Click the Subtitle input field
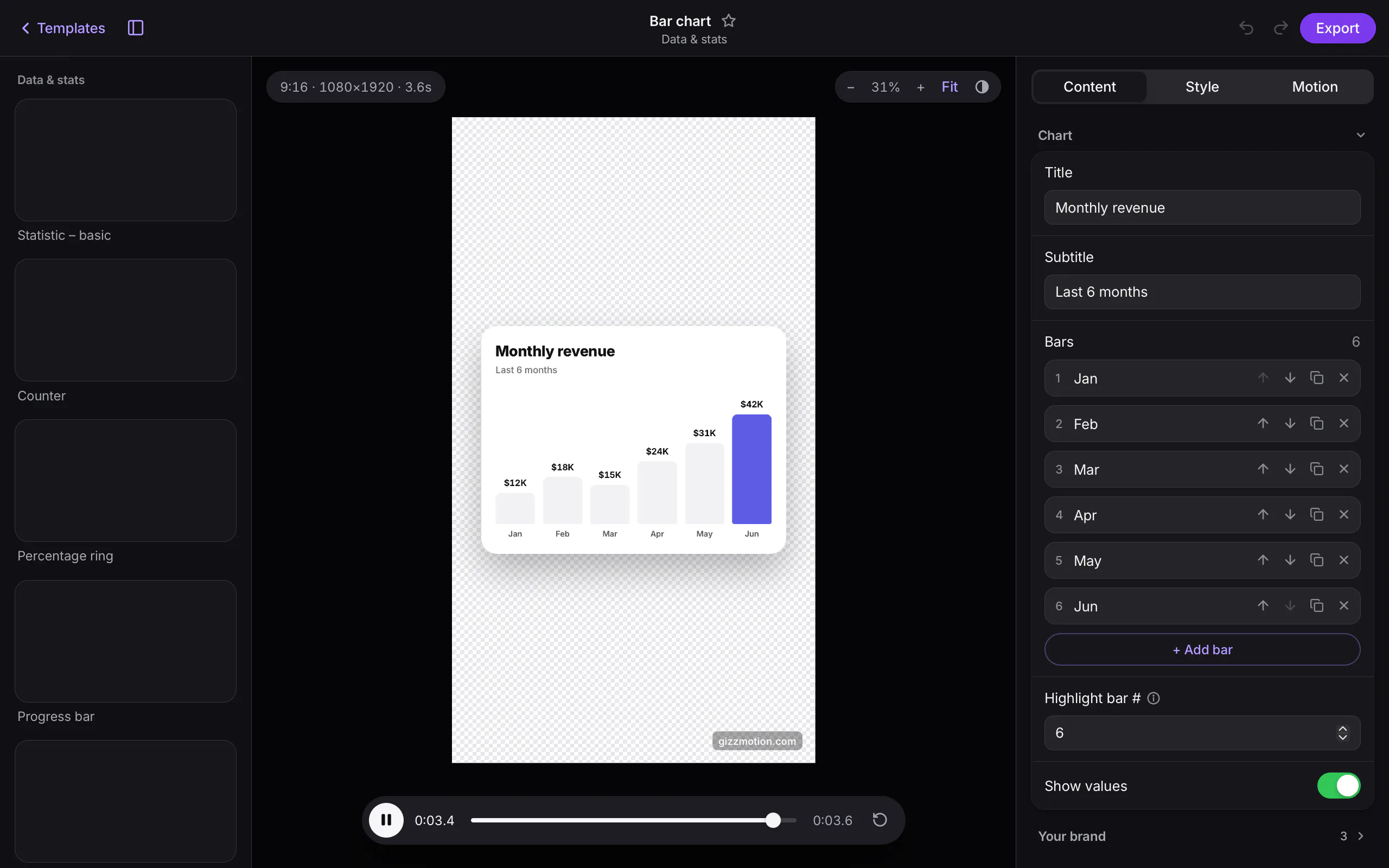Viewport: 1389px width, 868px height. pyautogui.click(x=1202, y=292)
